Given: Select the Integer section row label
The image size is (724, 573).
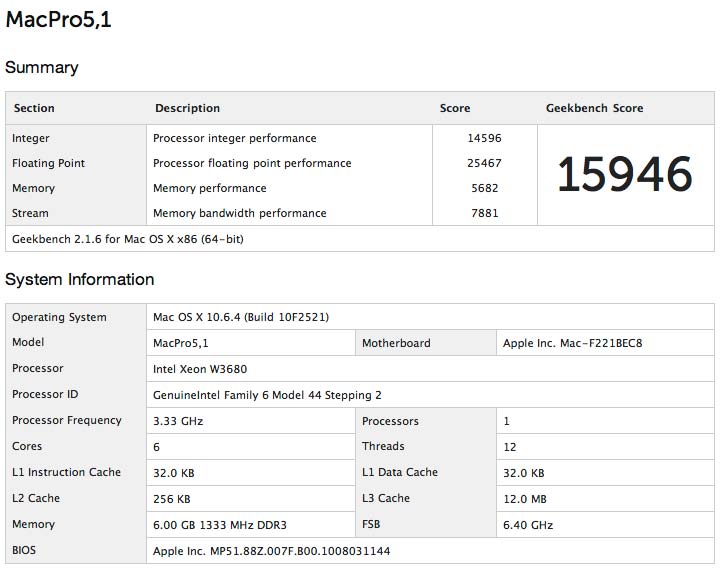Looking at the screenshot, I should point(30,138).
